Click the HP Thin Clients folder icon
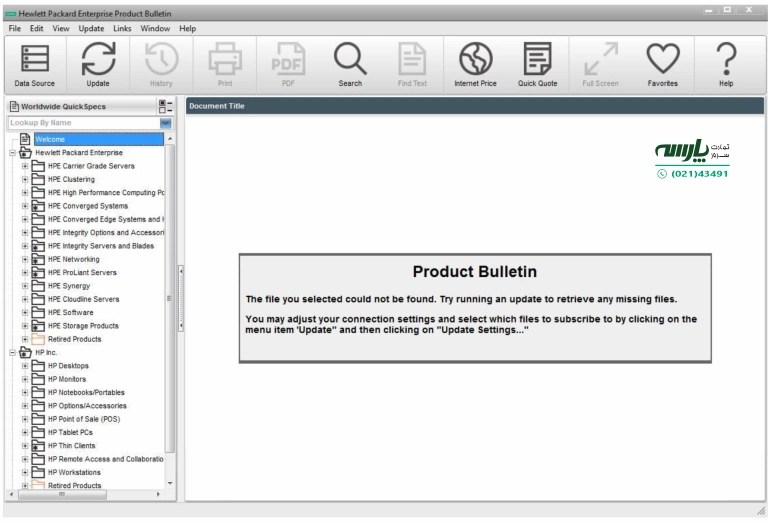Viewport: 770px width, 523px height. 38,446
